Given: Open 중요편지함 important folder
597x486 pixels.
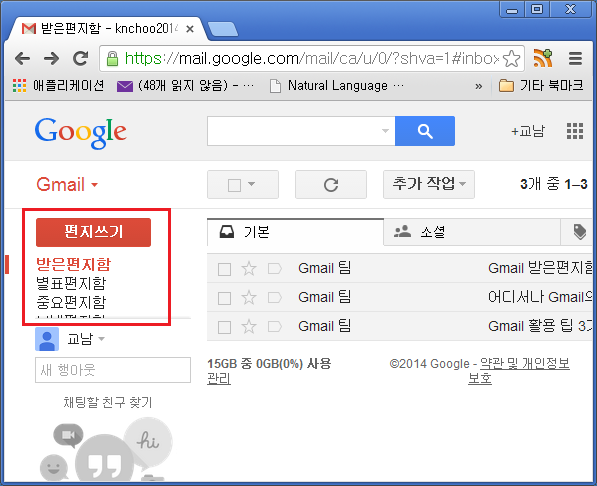Looking at the screenshot, I should [x=71, y=302].
